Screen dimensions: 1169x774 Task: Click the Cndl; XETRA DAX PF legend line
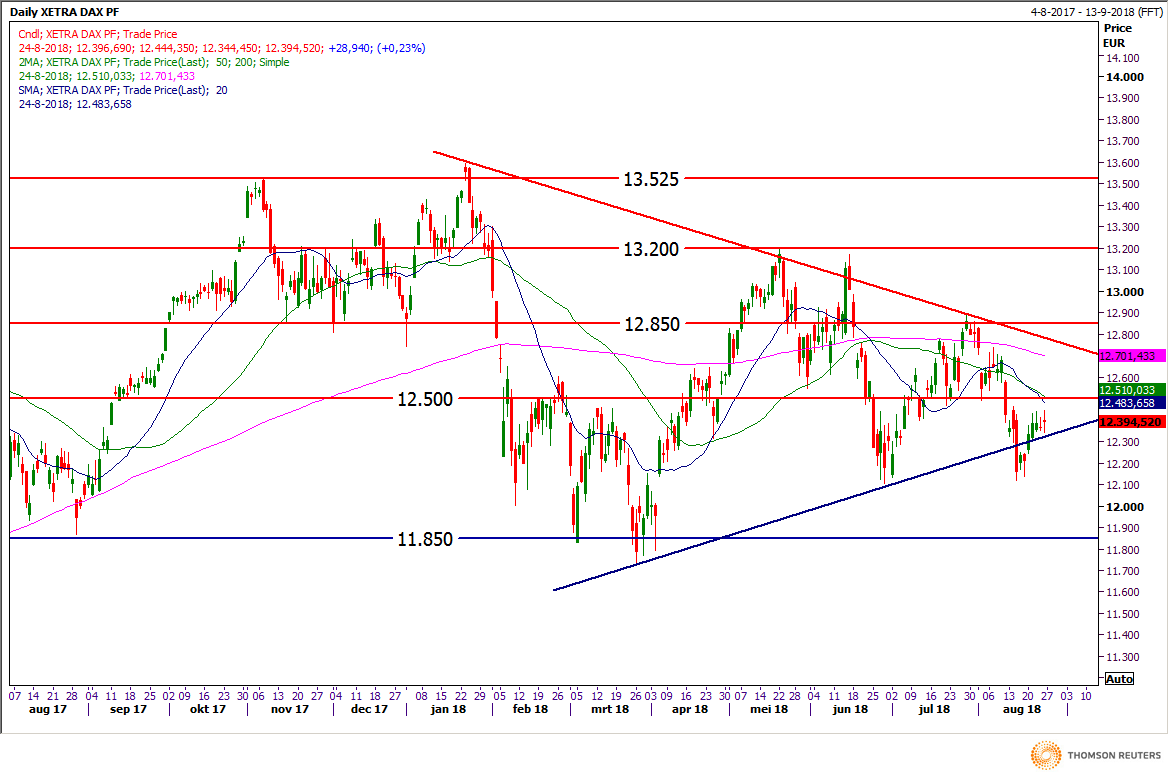(x=98, y=34)
